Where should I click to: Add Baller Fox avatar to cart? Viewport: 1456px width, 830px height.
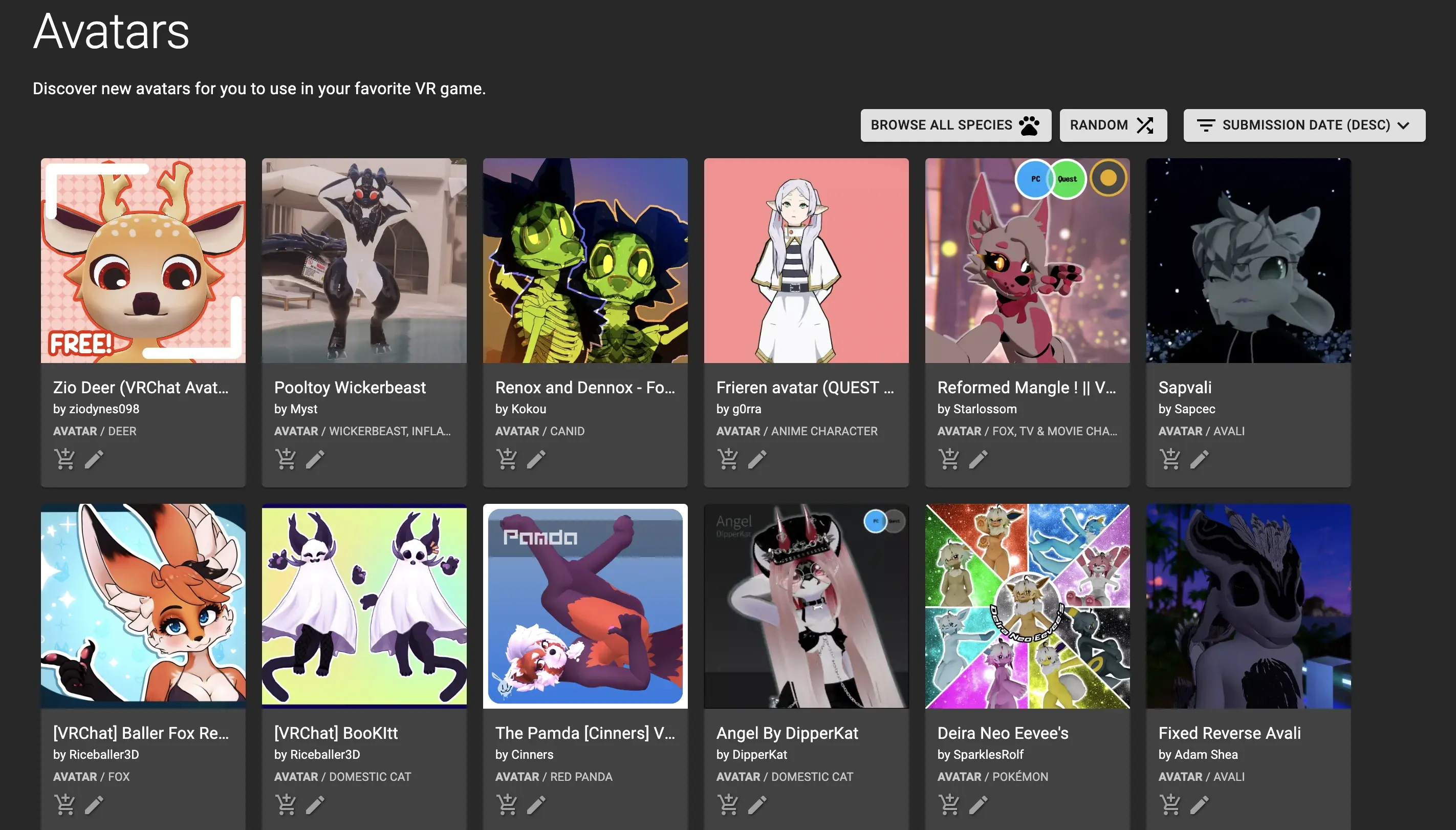click(x=64, y=804)
